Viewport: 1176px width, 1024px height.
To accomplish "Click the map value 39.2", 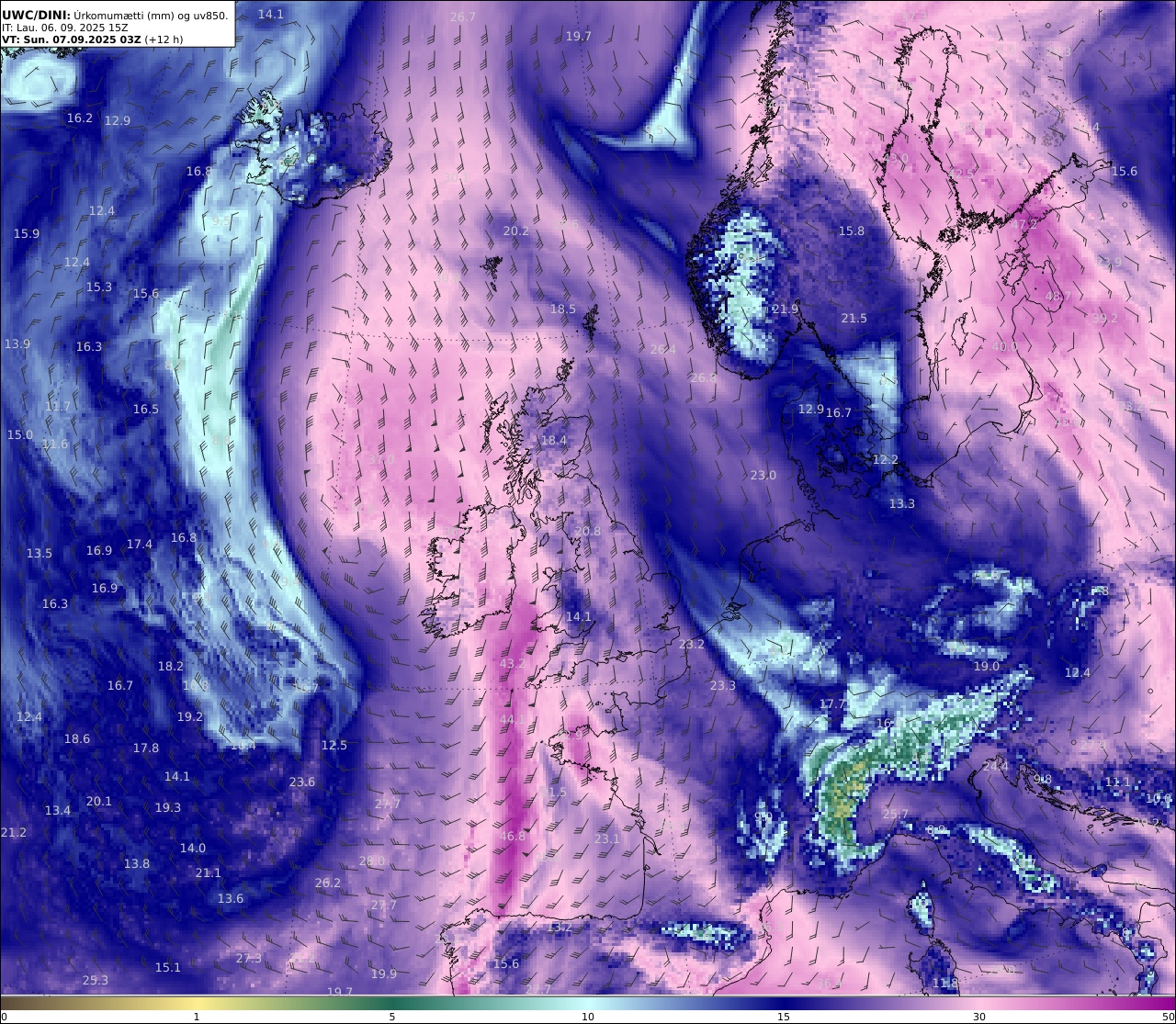I will click(x=1105, y=319).
